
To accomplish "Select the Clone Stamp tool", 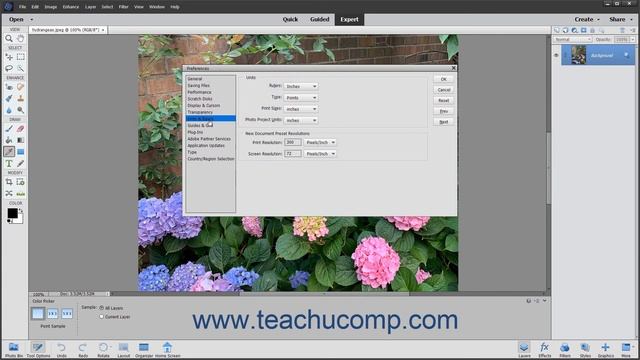I will [x=20, y=98].
